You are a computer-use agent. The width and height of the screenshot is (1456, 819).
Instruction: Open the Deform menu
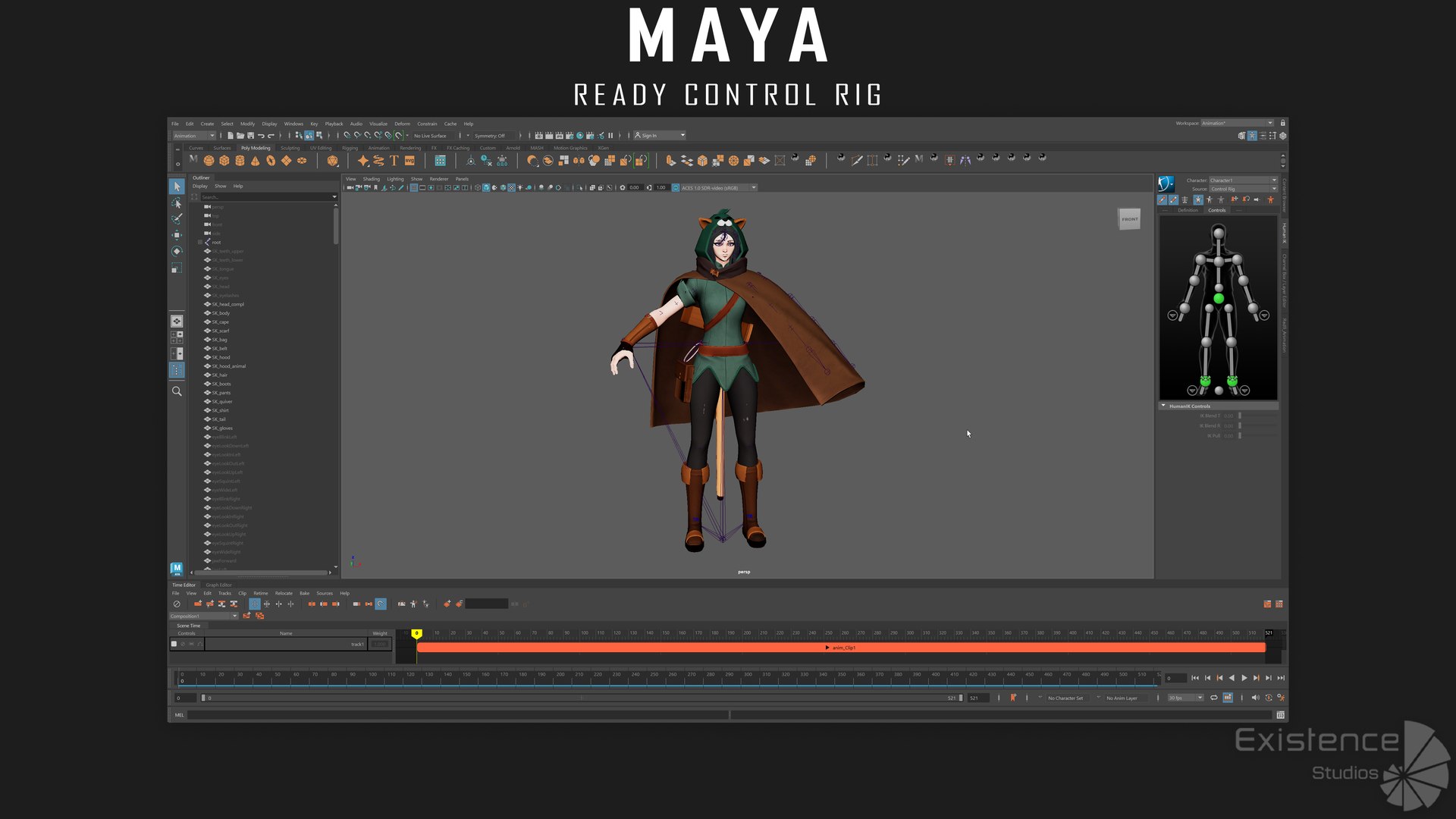pos(402,124)
